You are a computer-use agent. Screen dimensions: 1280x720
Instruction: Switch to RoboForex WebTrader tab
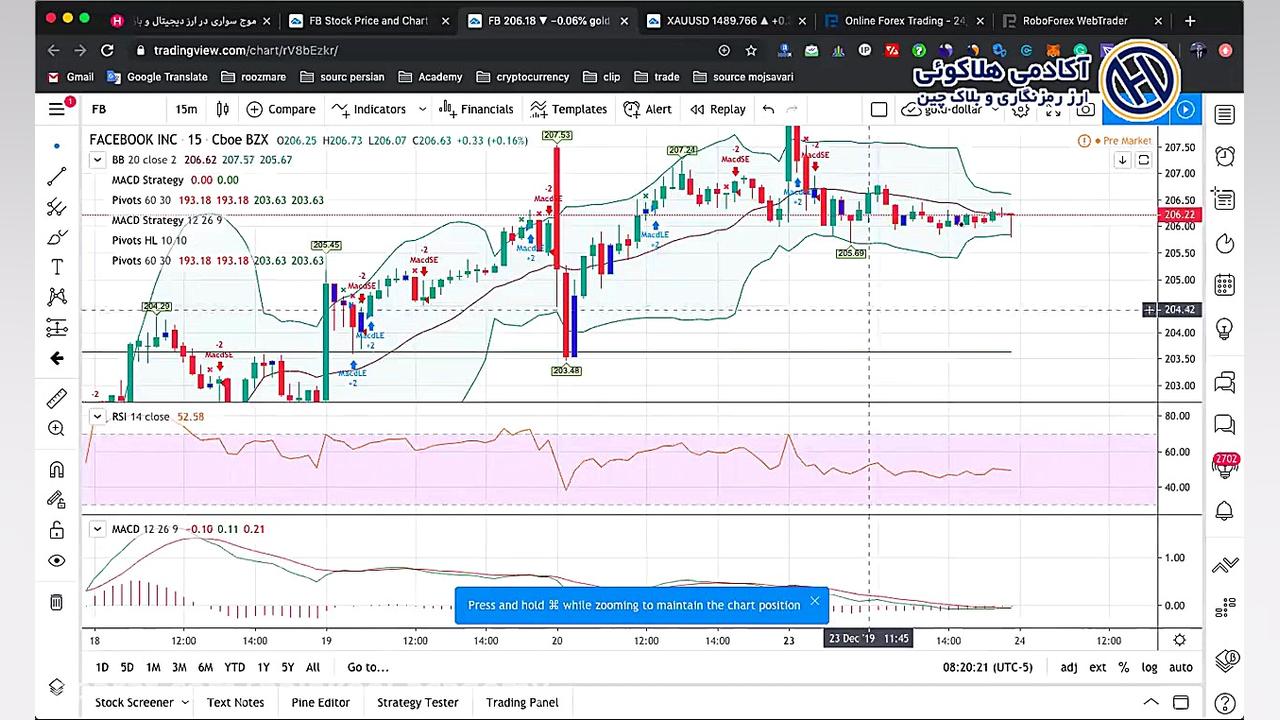pos(1074,20)
